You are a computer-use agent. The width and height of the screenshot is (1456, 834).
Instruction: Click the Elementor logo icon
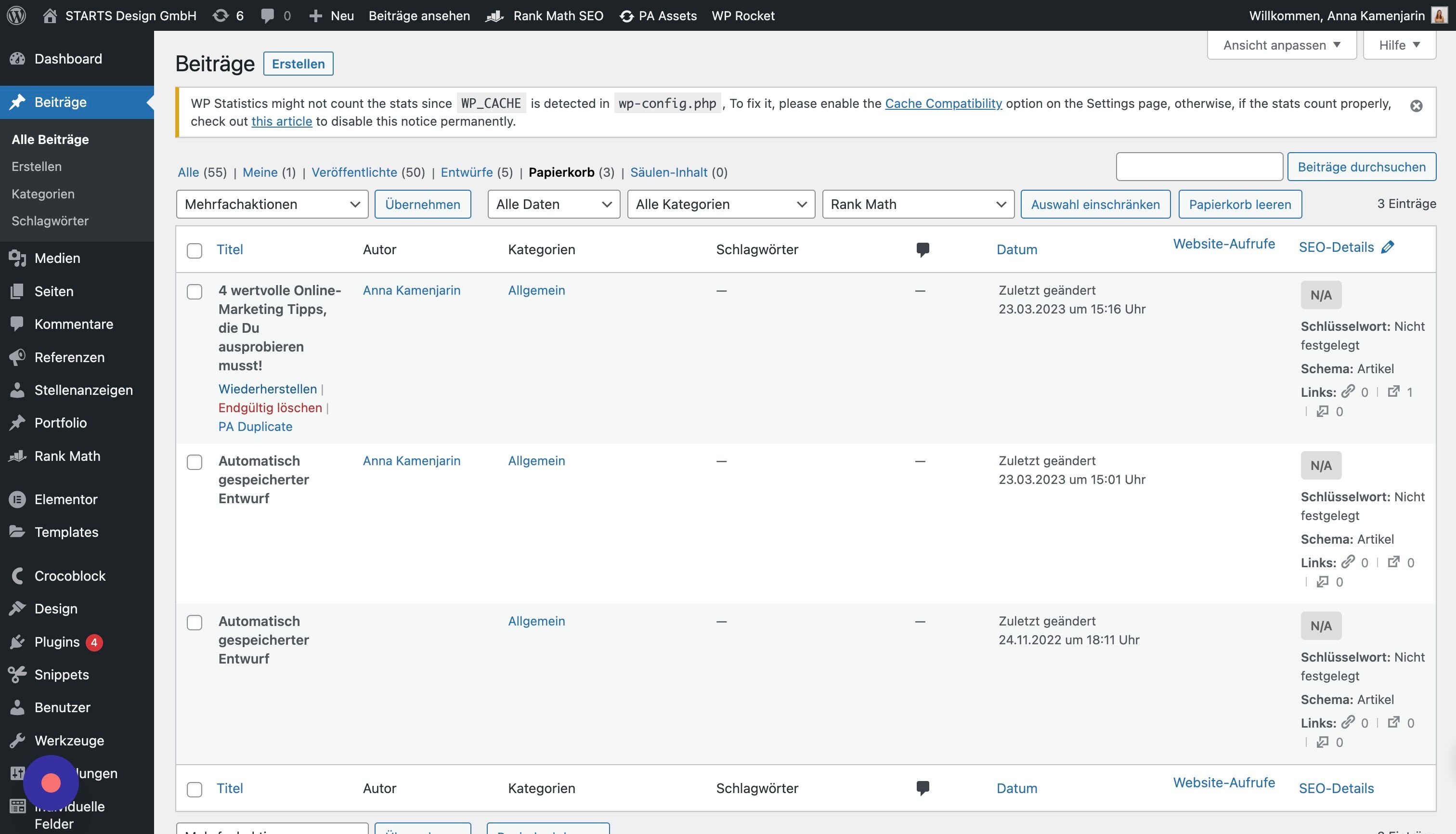pyautogui.click(x=17, y=499)
